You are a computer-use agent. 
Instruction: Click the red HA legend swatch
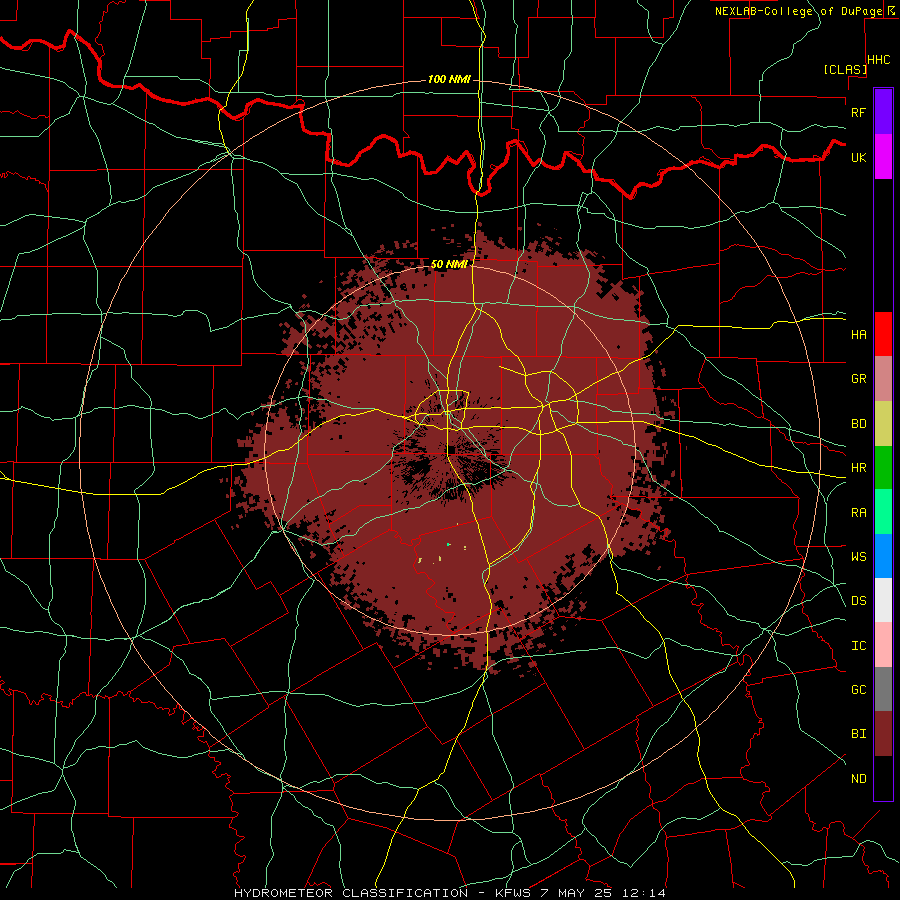click(883, 334)
